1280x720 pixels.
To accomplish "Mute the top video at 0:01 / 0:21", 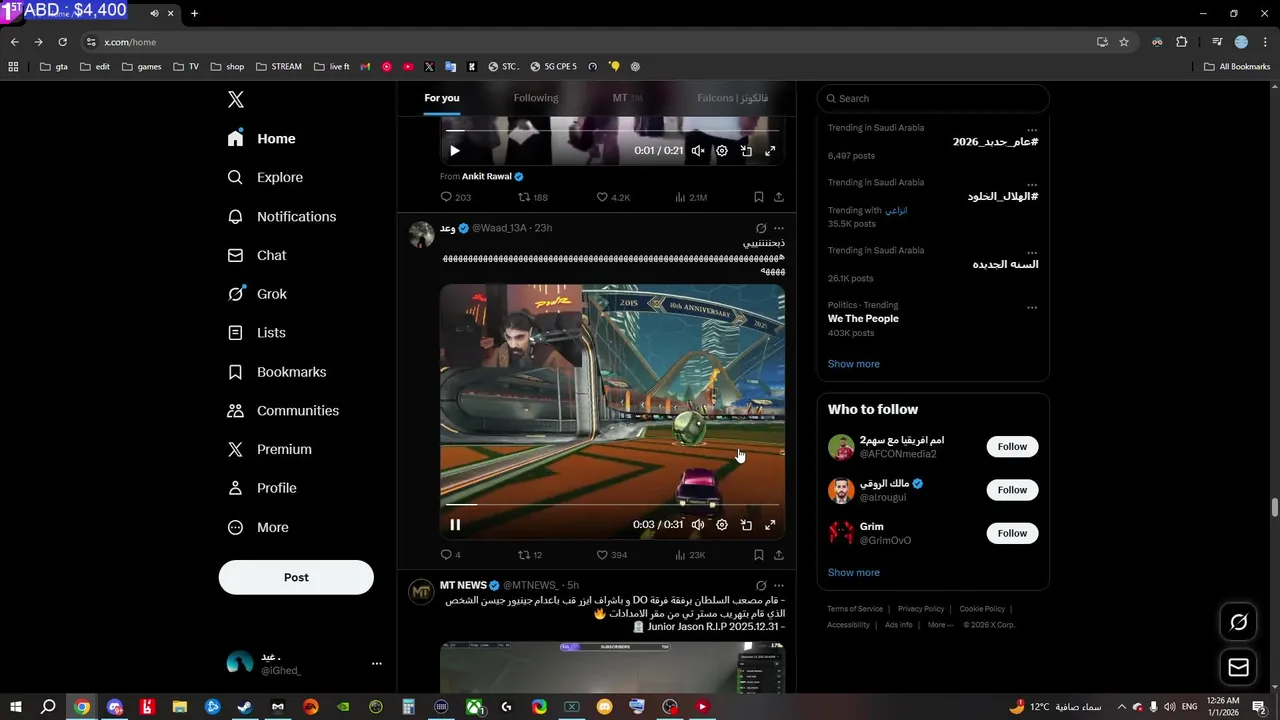I will pyautogui.click(x=698, y=151).
